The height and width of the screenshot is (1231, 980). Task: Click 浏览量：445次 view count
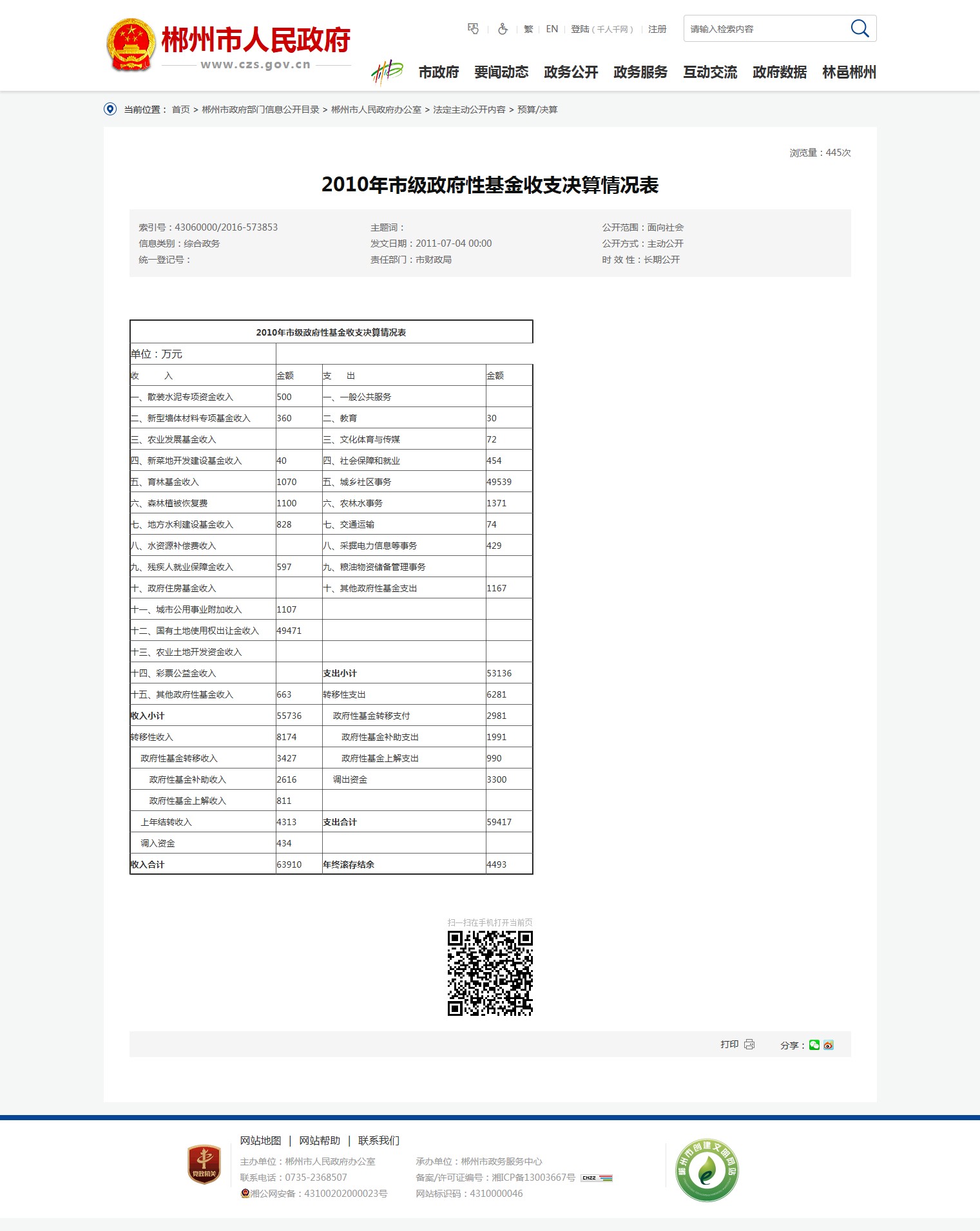(x=820, y=153)
